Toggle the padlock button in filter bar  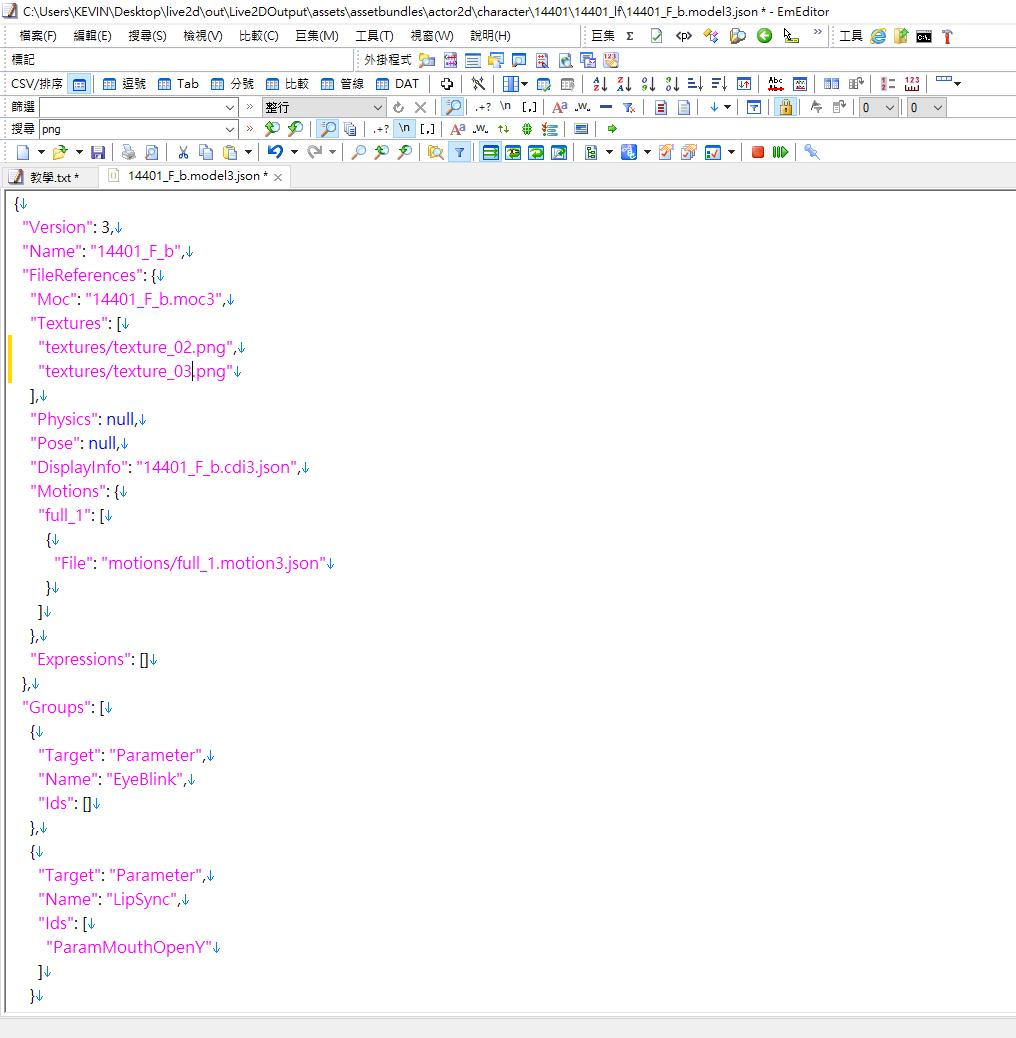[785, 107]
